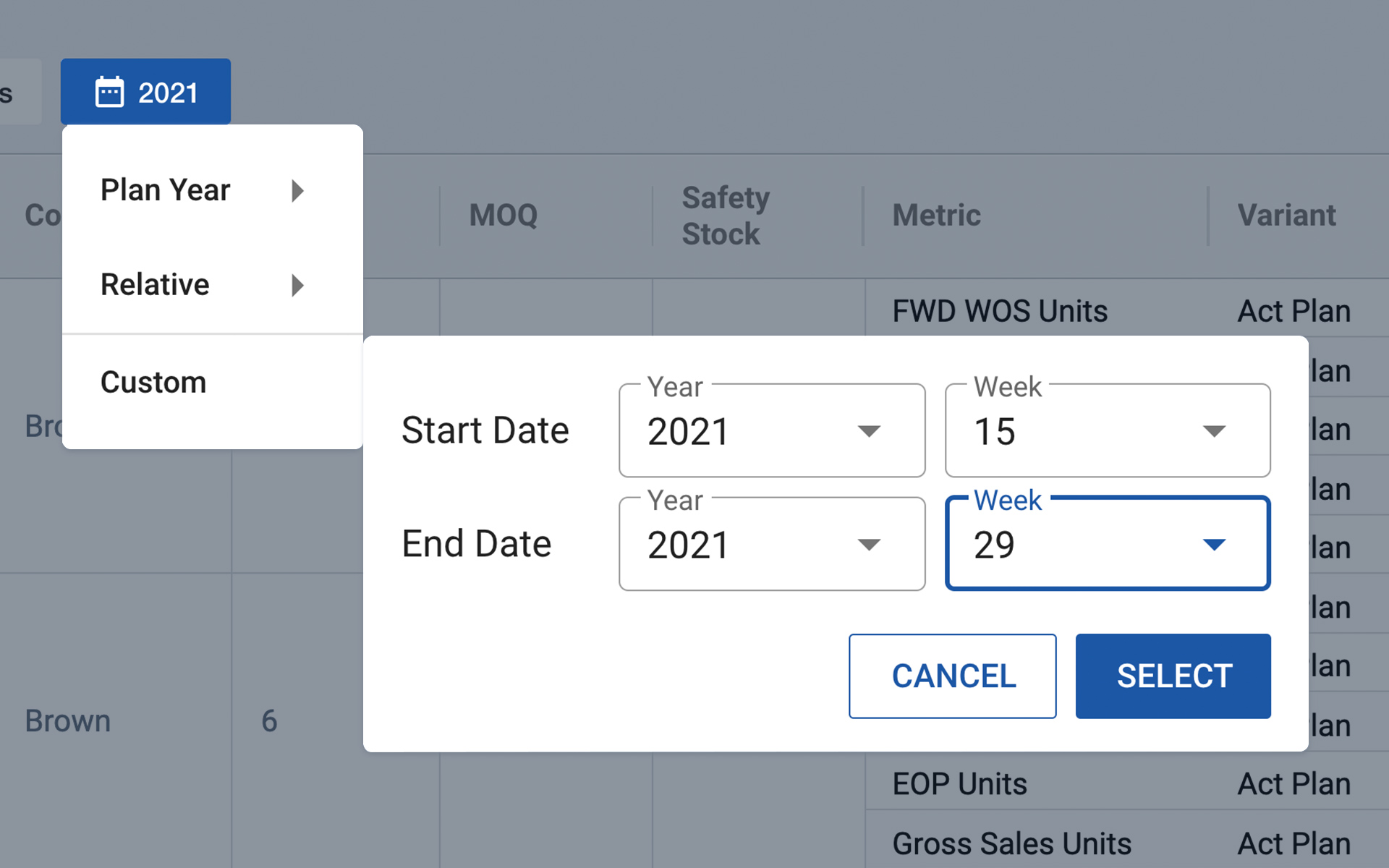Click the 2021 date range button
The image size is (1389, 868).
145,92
